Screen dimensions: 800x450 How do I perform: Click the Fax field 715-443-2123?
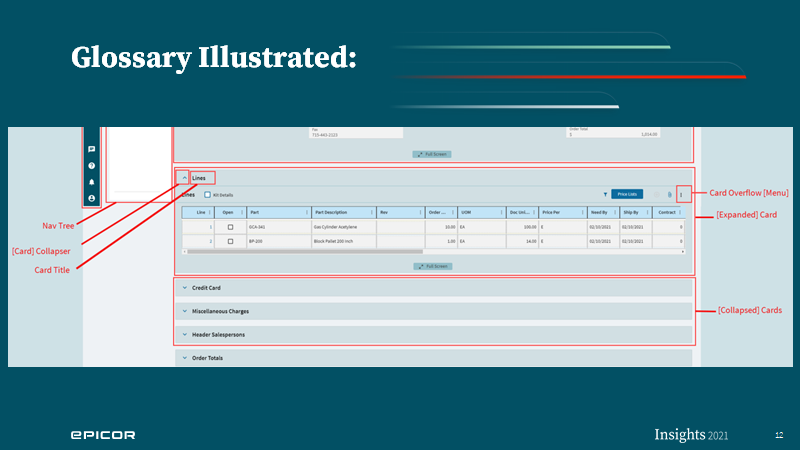click(x=356, y=133)
